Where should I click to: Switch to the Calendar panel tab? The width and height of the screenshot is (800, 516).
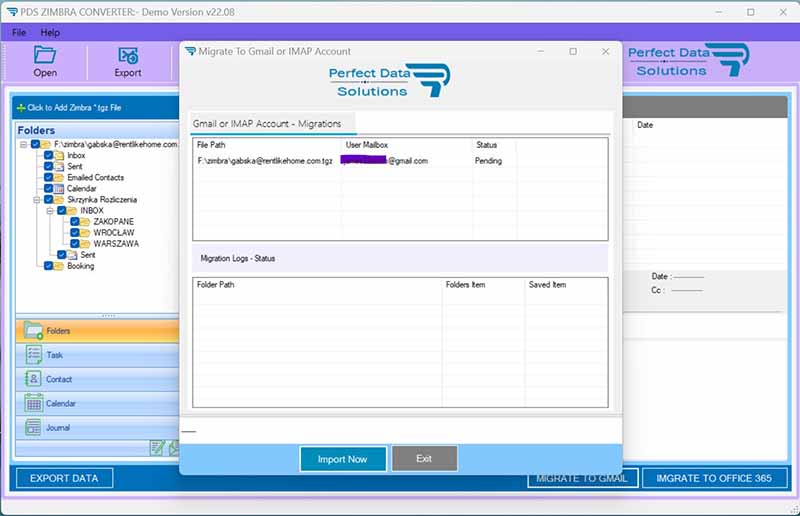(x=97, y=403)
